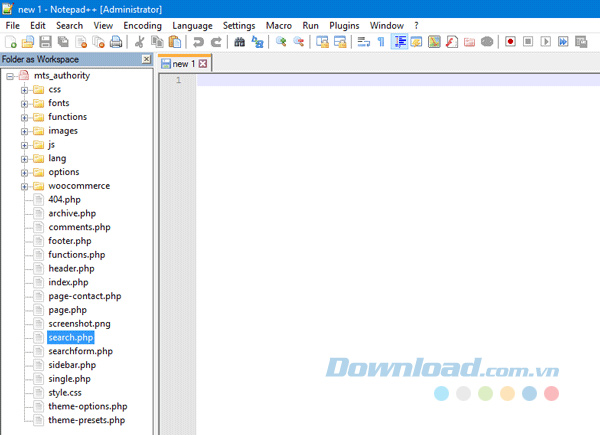Toggle word wrap in the toolbar
Viewport: 600px width, 435px height.
[363, 42]
